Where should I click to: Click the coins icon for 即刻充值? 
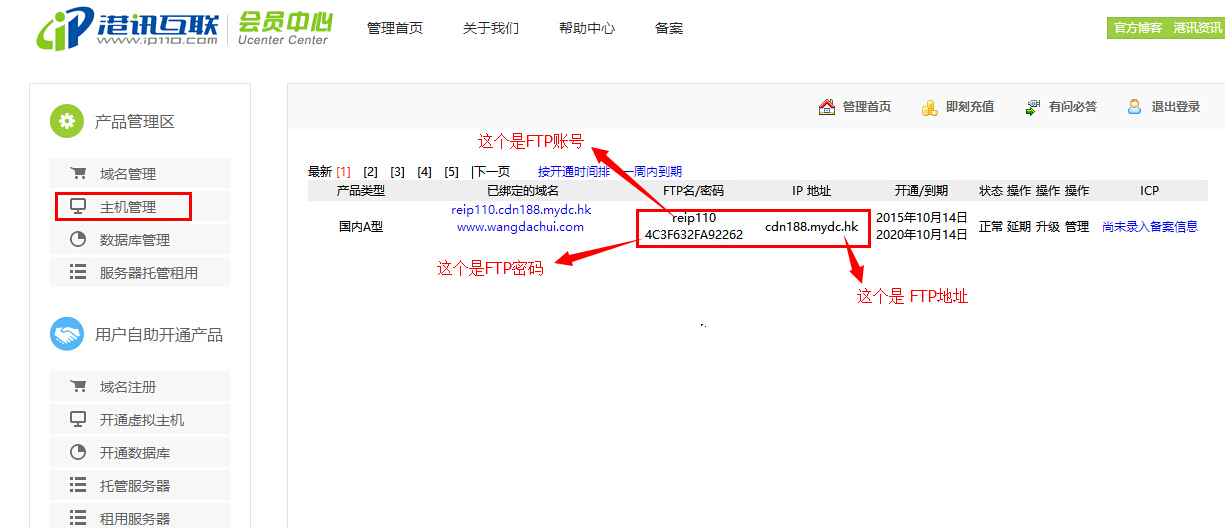coord(930,107)
